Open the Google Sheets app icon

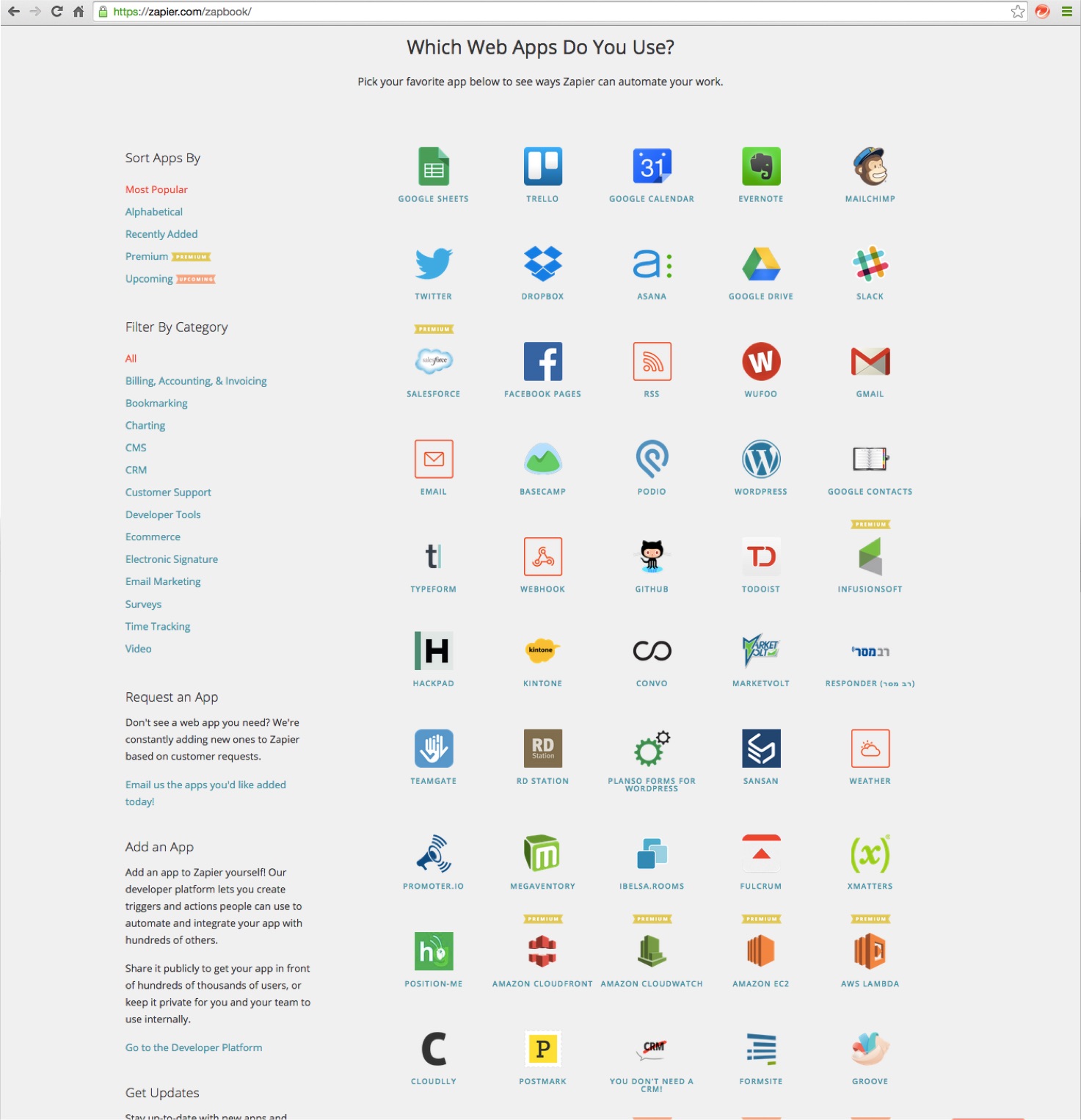[x=434, y=167]
